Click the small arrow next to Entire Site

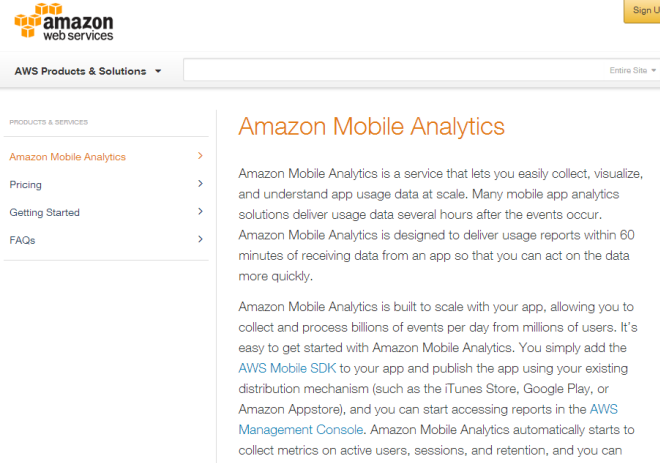[654, 71]
